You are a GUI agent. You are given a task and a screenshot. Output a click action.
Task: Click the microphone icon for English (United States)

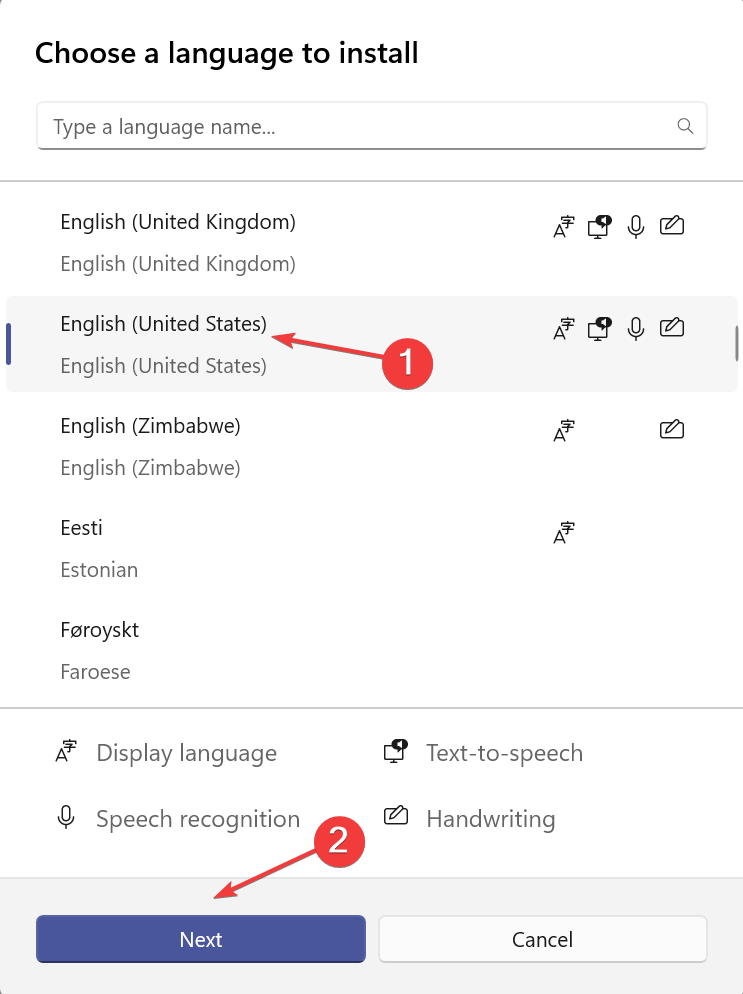[x=636, y=328]
